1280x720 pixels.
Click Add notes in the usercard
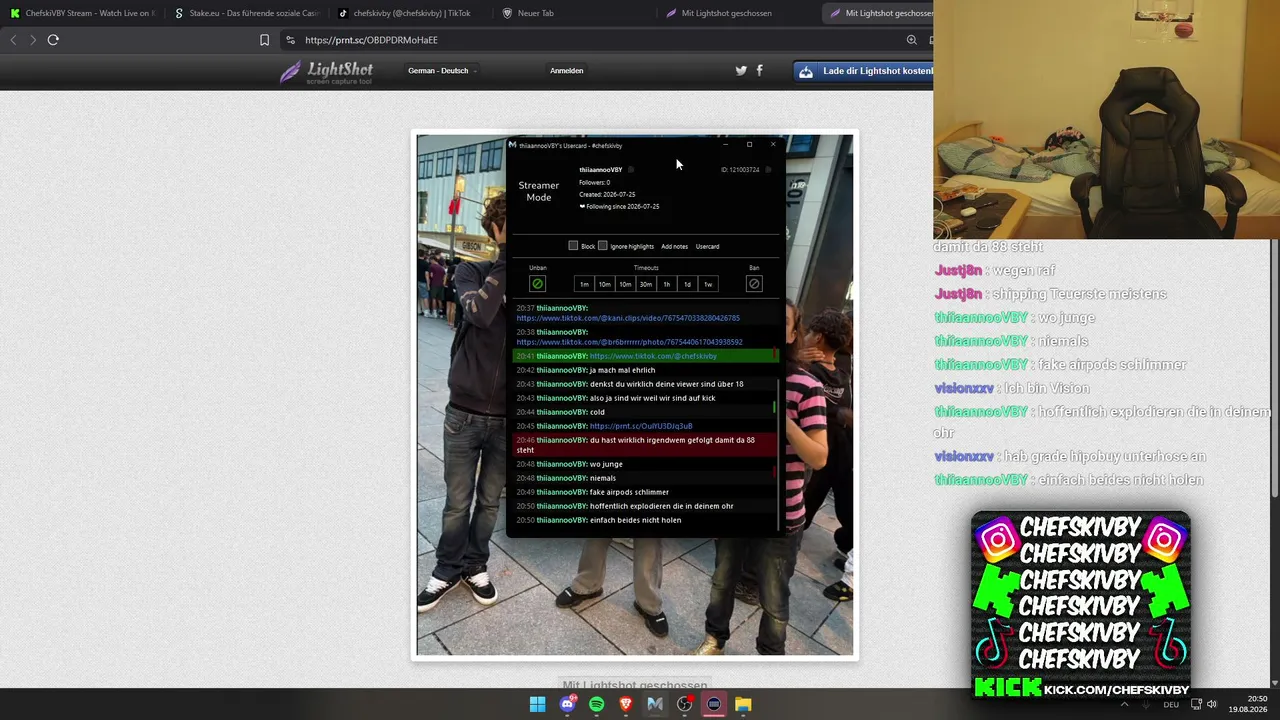[674, 246]
